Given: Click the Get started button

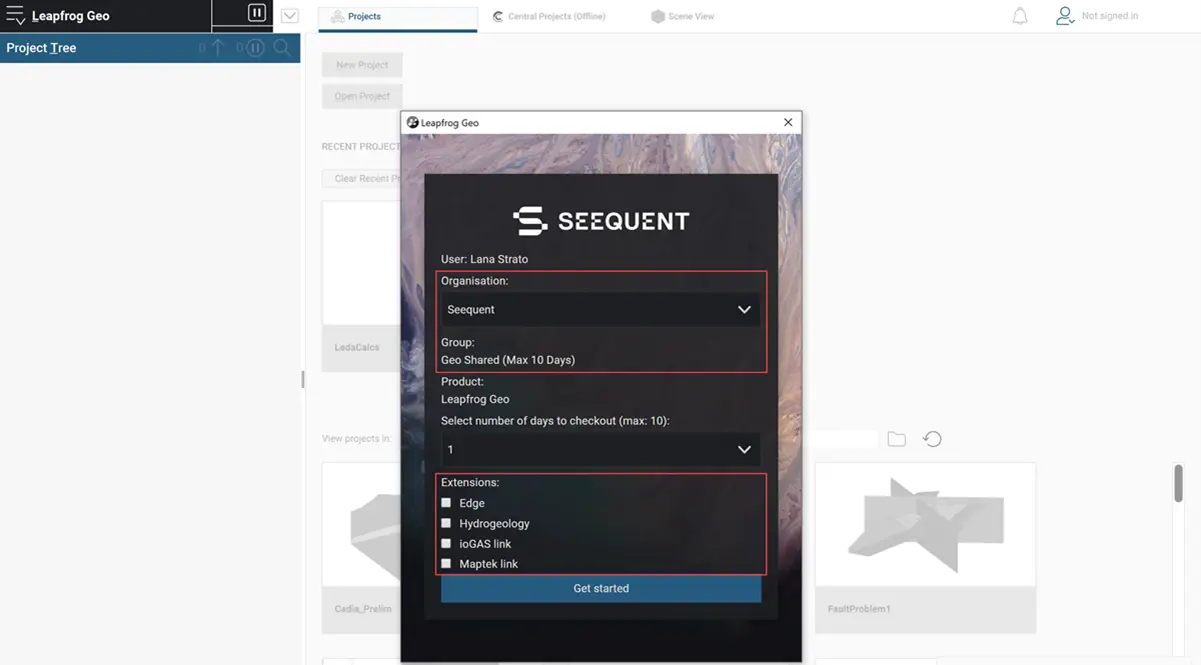Looking at the screenshot, I should pos(601,589).
